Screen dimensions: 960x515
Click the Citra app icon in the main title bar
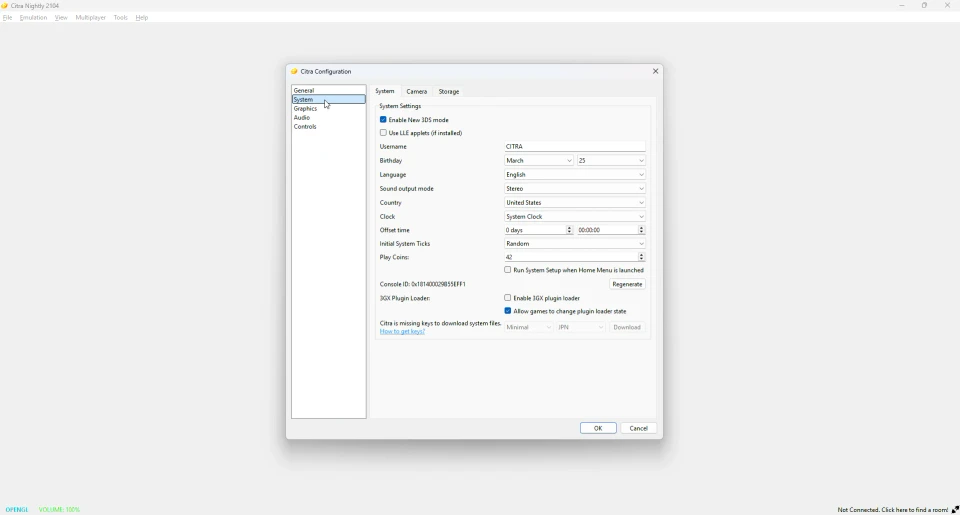(x=5, y=6)
